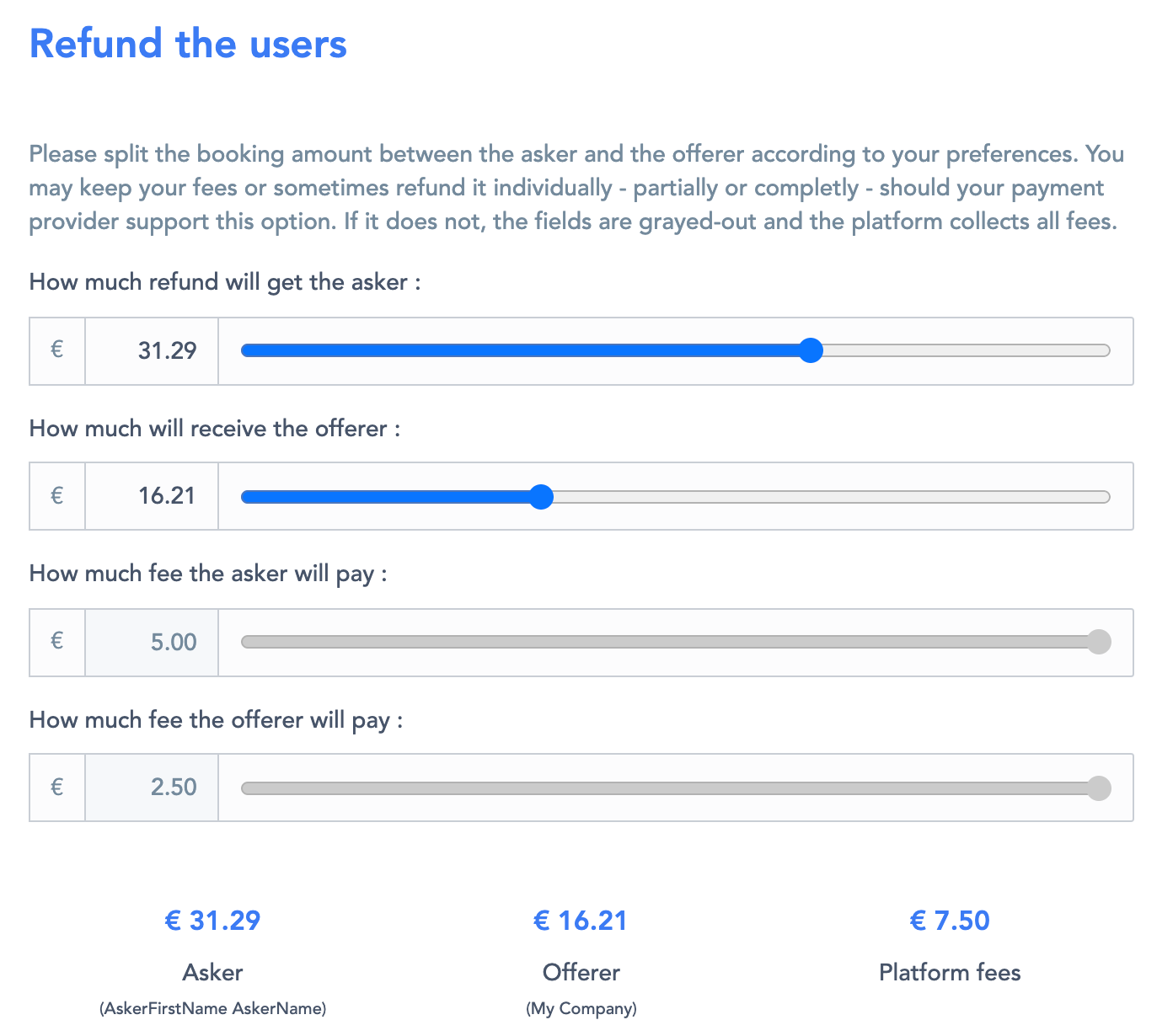This screenshot has width=1173, height=1036.
Task: Click the disabled asker fee slider handle
Action: pyautogui.click(x=1099, y=642)
